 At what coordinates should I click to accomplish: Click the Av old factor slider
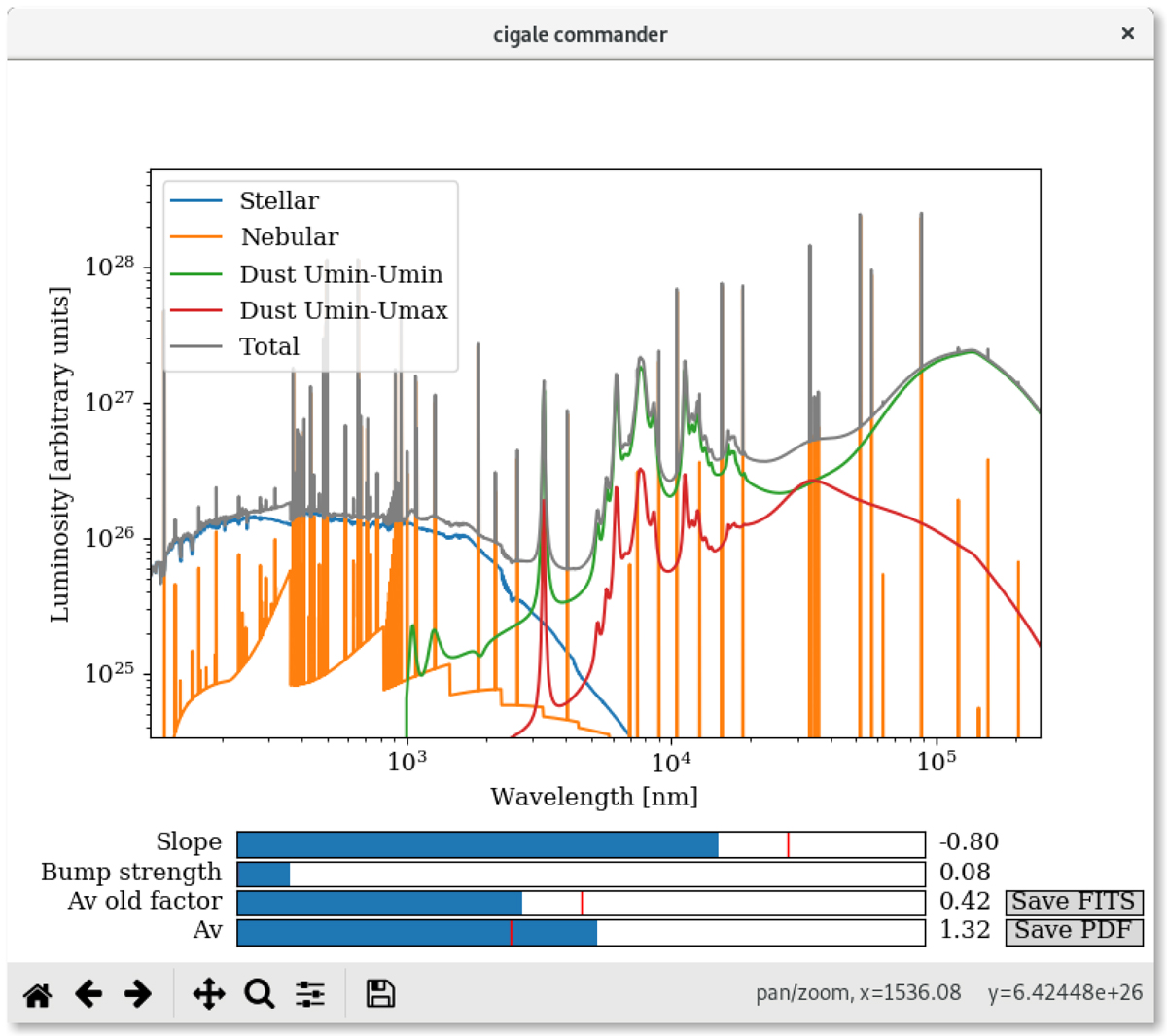[x=581, y=903]
